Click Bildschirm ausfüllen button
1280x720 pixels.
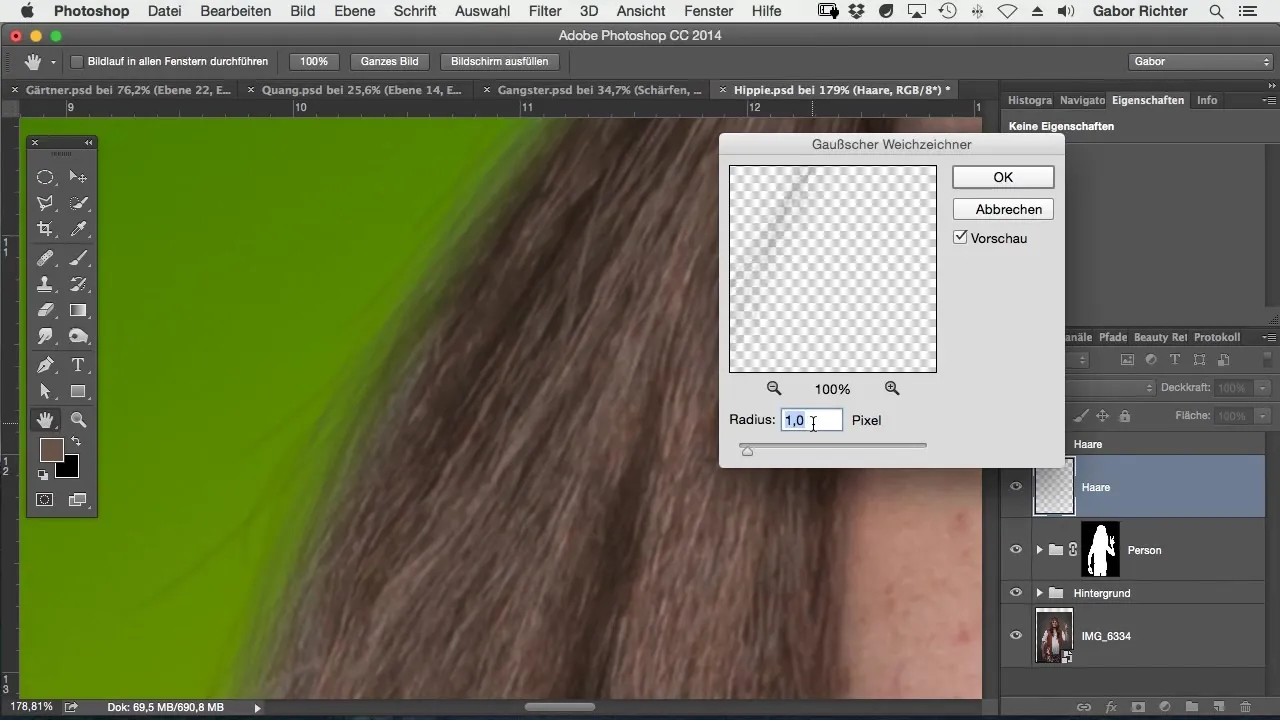500,62
